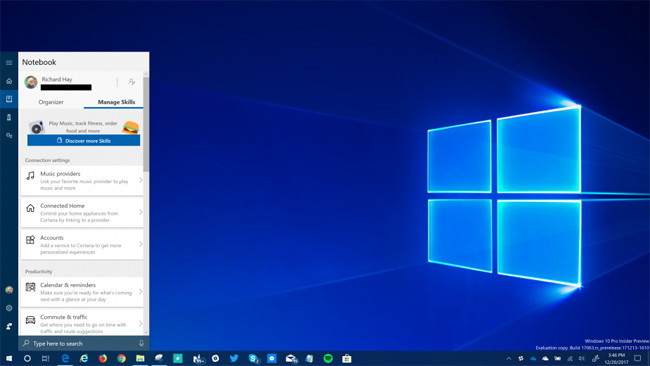Click the network tray icon

click(570, 359)
